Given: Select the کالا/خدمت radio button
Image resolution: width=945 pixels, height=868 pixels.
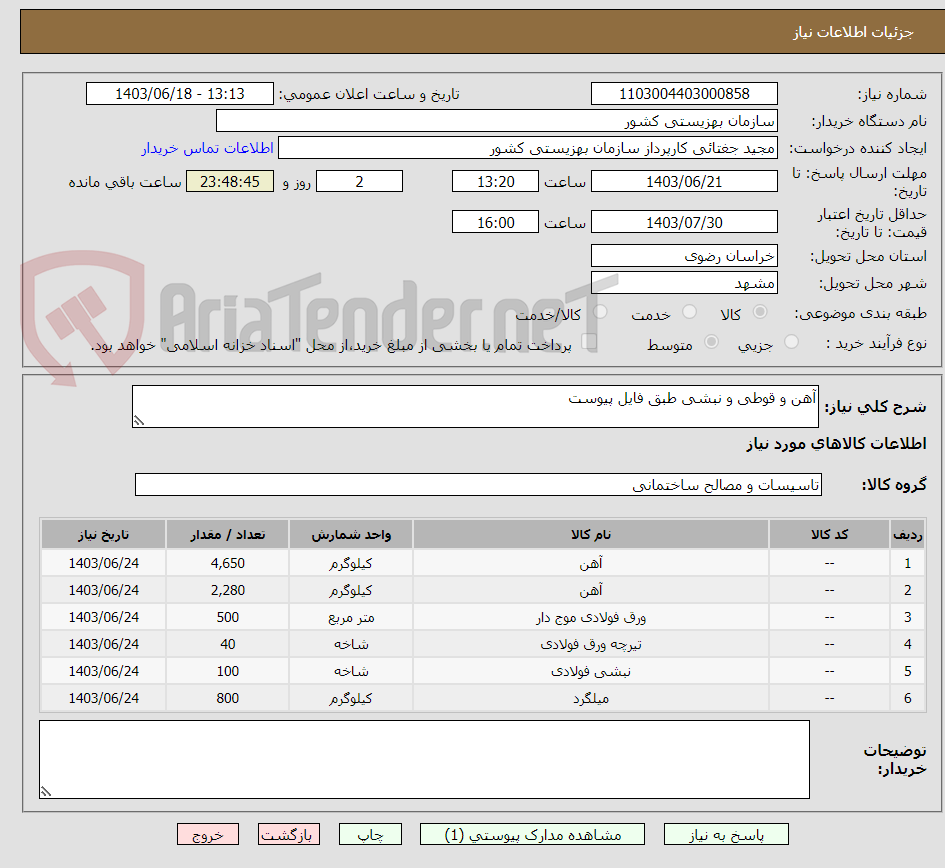Looking at the screenshot, I should (x=600, y=312).
